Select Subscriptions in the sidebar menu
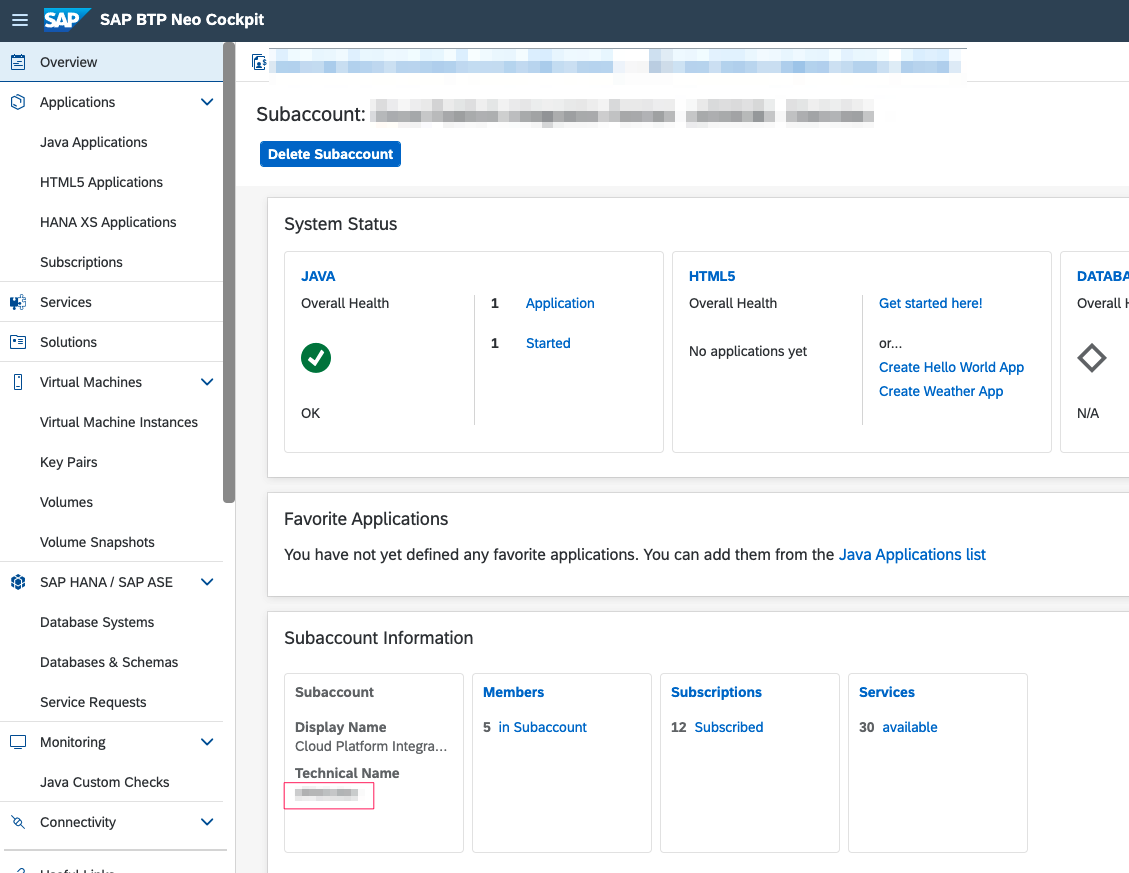This screenshot has width=1129, height=873. click(x=80, y=261)
